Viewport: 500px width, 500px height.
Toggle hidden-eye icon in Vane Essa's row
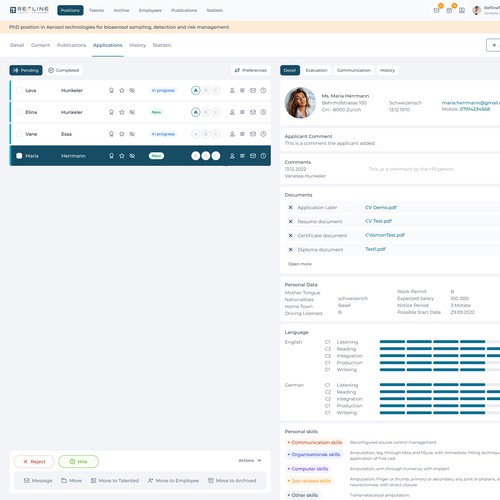132,134
